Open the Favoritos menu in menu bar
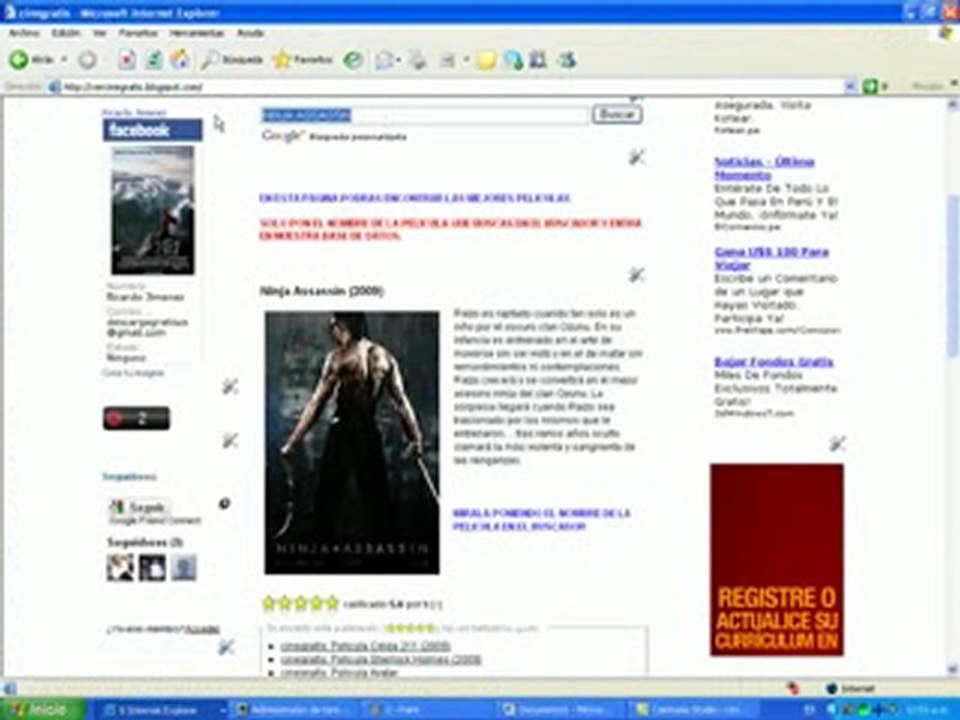Viewport: 960px width, 720px height. coord(138,33)
